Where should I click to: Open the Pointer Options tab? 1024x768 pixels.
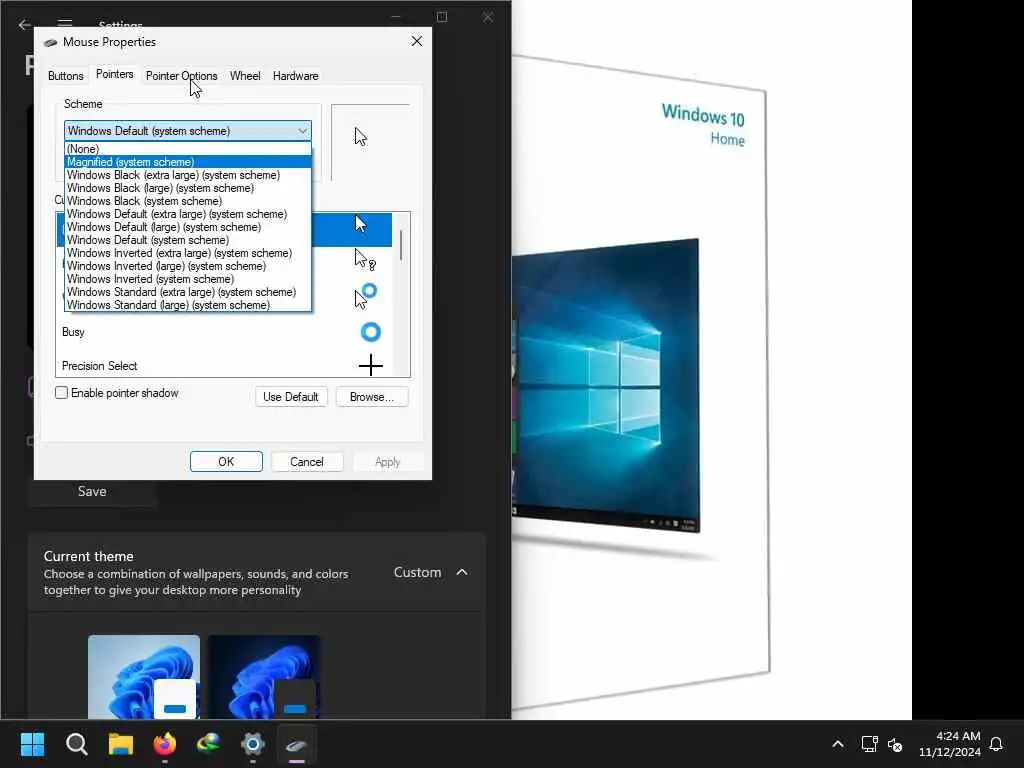click(x=182, y=76)
